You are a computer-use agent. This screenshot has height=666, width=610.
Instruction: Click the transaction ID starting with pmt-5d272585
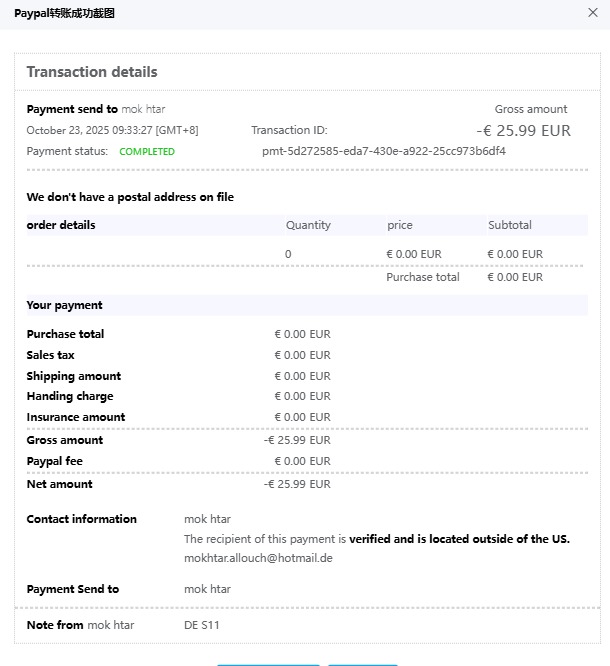384,151
